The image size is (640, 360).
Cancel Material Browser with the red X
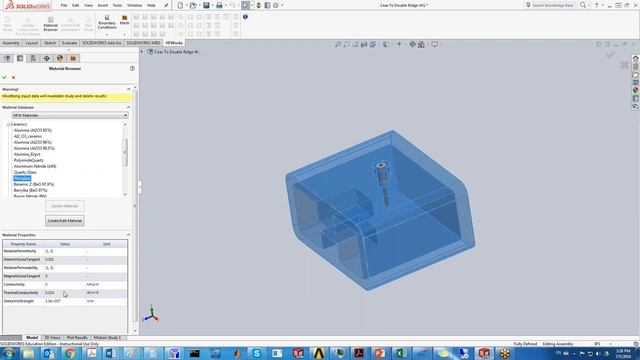[13, 77]
